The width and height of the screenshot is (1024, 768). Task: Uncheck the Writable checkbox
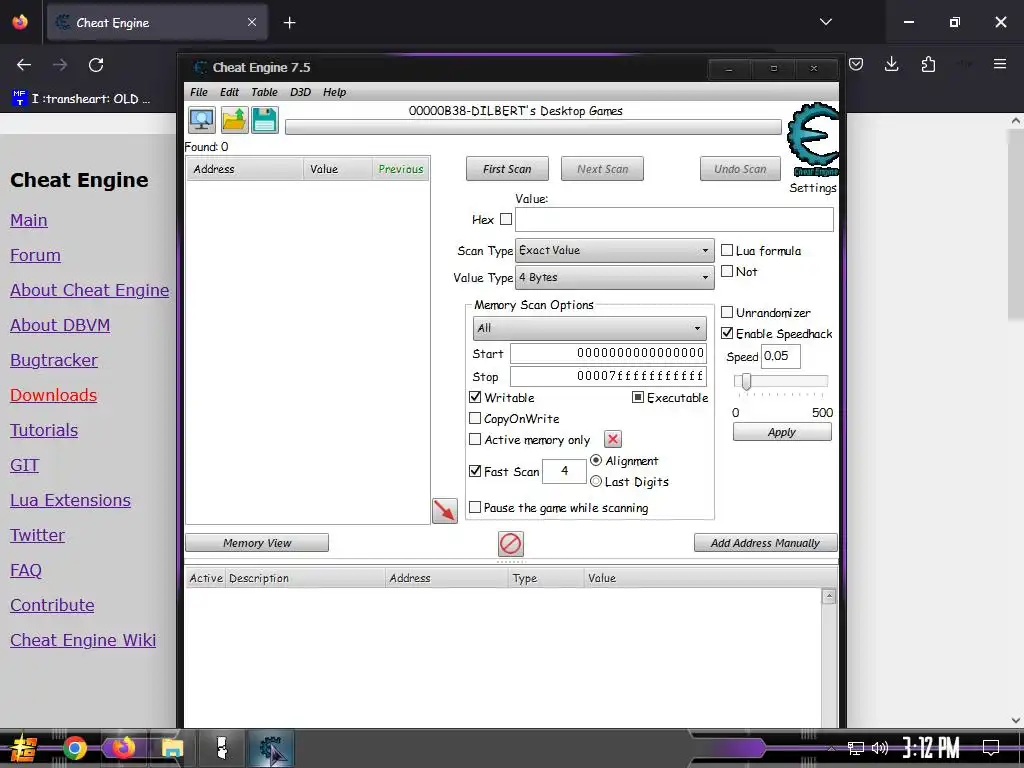[x=475, y=397]
